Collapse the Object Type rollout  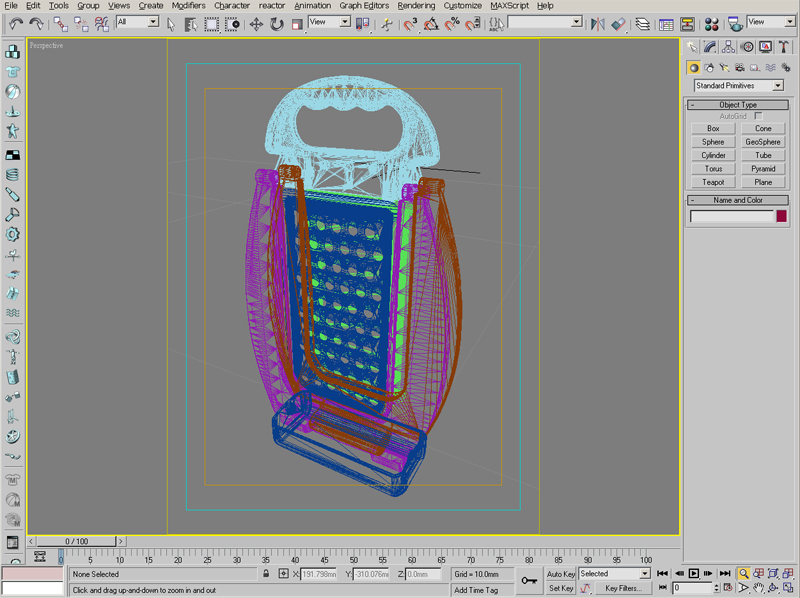click(738, 105)
